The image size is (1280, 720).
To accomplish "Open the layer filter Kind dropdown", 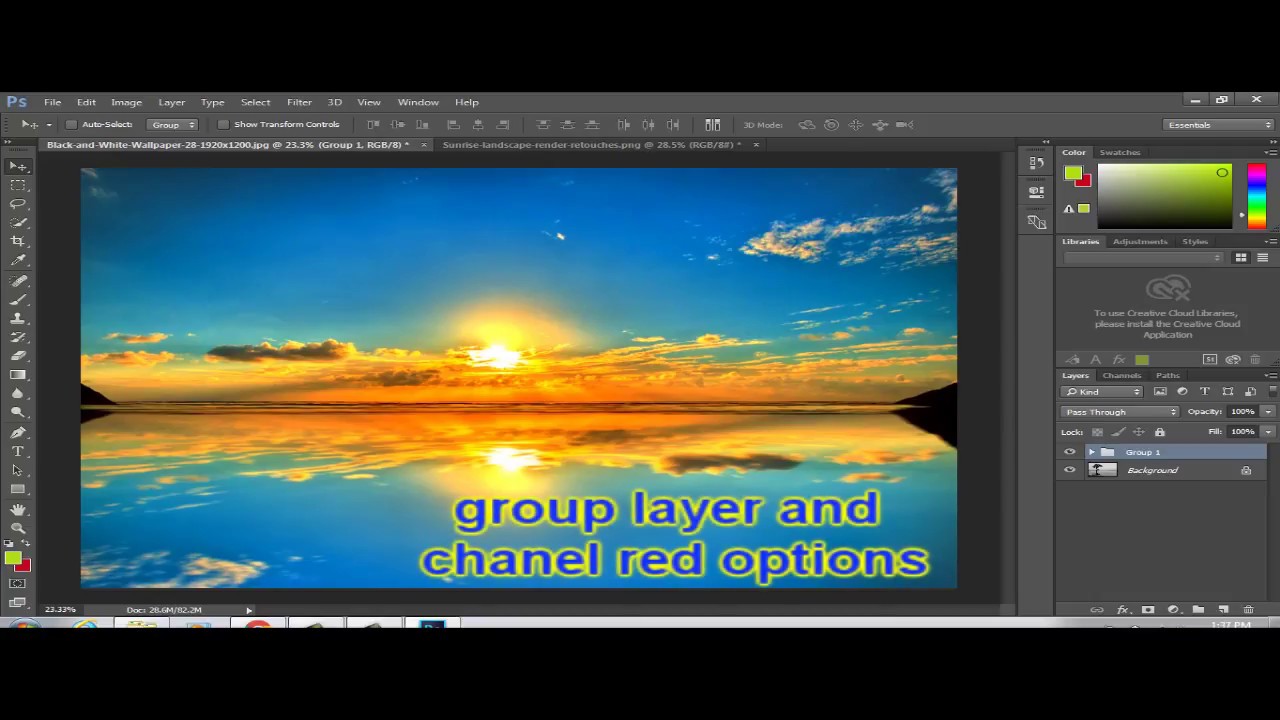I will click(x=1102, y=392).
